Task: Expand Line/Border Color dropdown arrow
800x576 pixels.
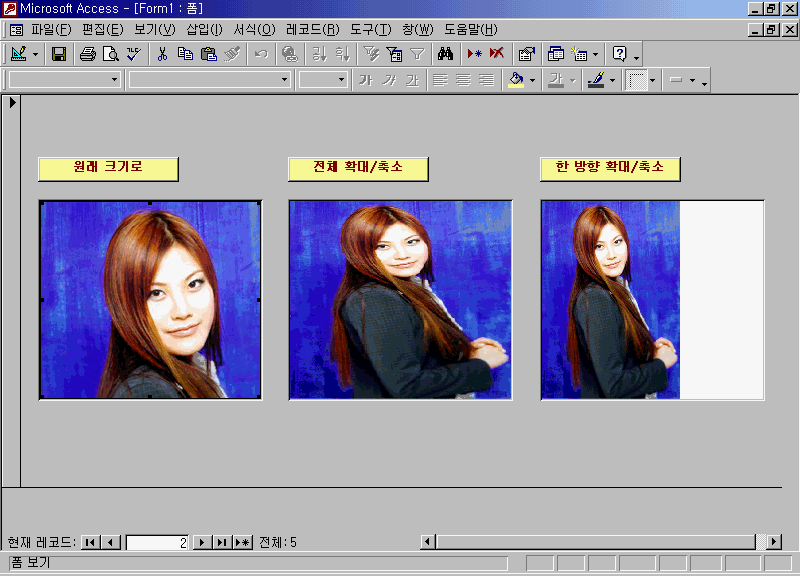Action: pos(612,81)
